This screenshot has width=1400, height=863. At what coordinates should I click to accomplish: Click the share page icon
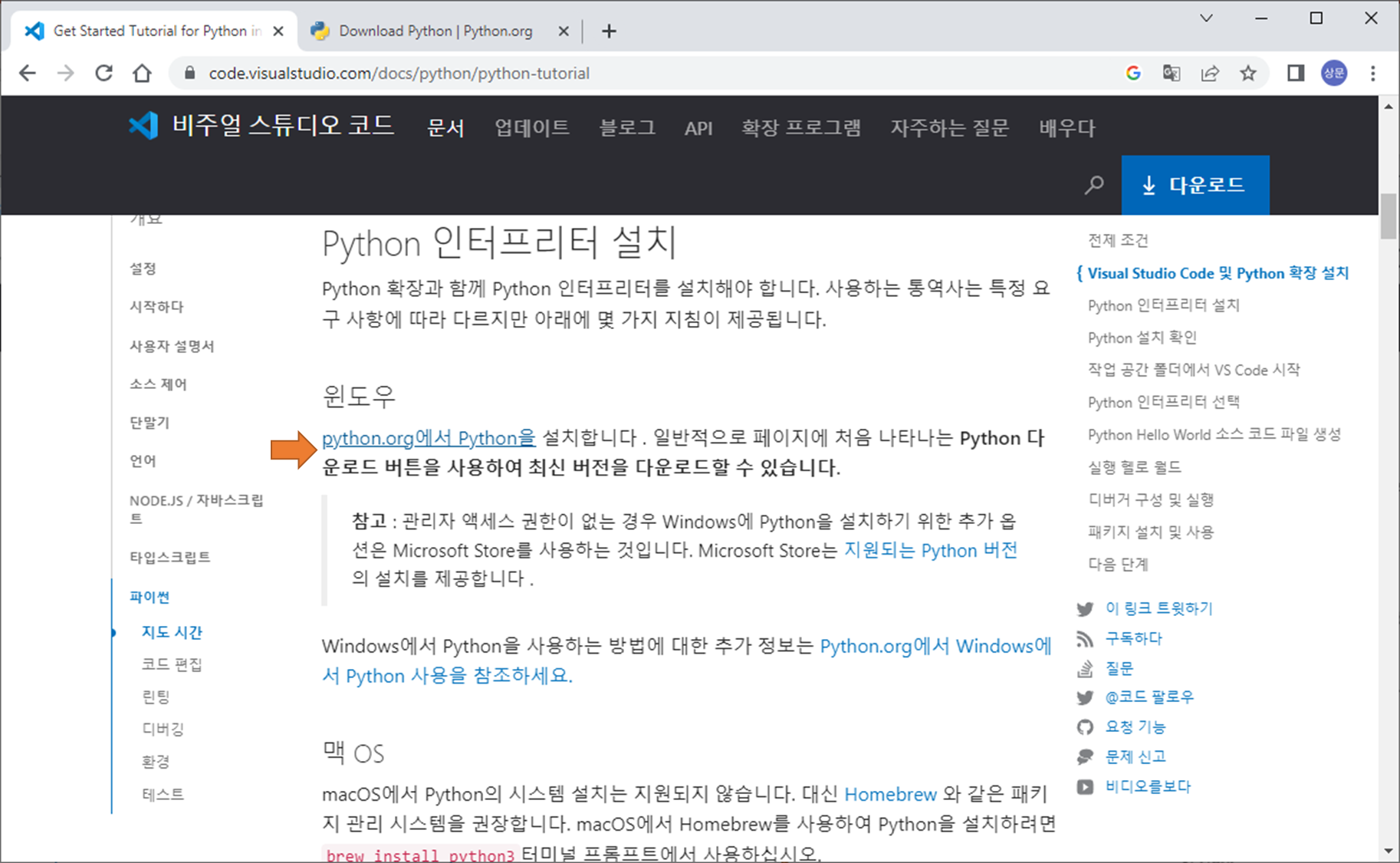(1210, 73)
